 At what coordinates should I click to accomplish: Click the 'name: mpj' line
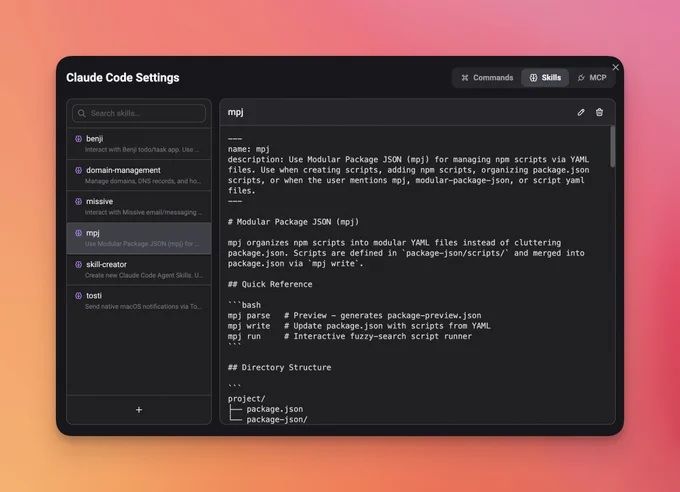coord(249,149)
